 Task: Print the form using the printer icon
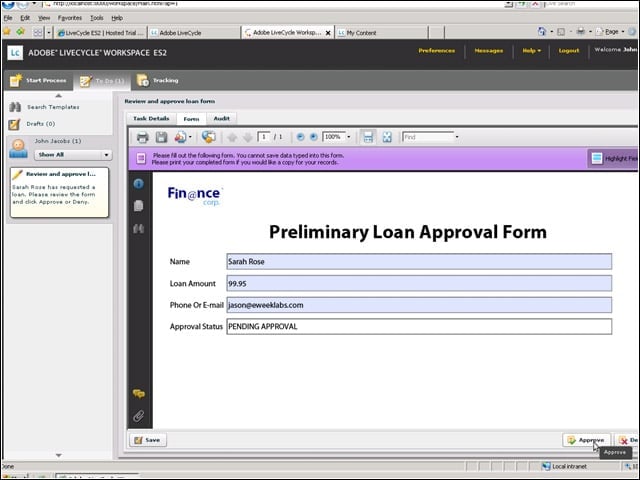coord(142,137)
